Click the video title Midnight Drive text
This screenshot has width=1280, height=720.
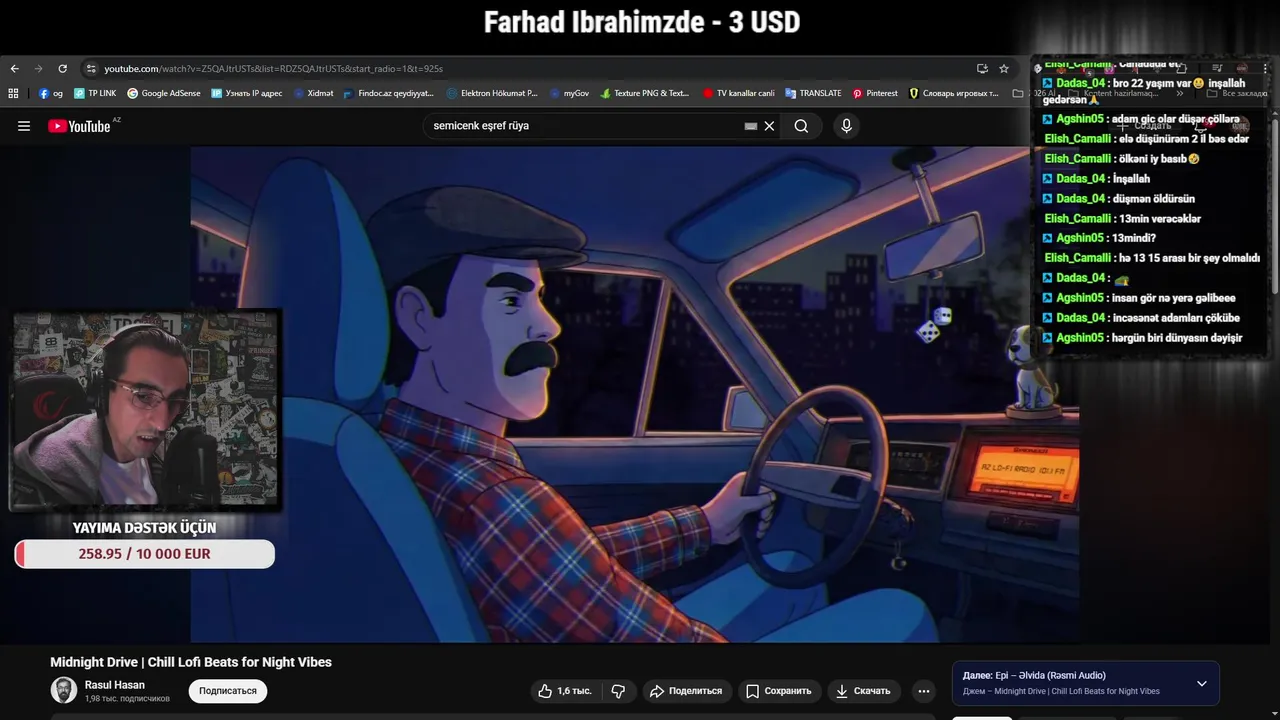pyautogui.click(x=191, y=662)
